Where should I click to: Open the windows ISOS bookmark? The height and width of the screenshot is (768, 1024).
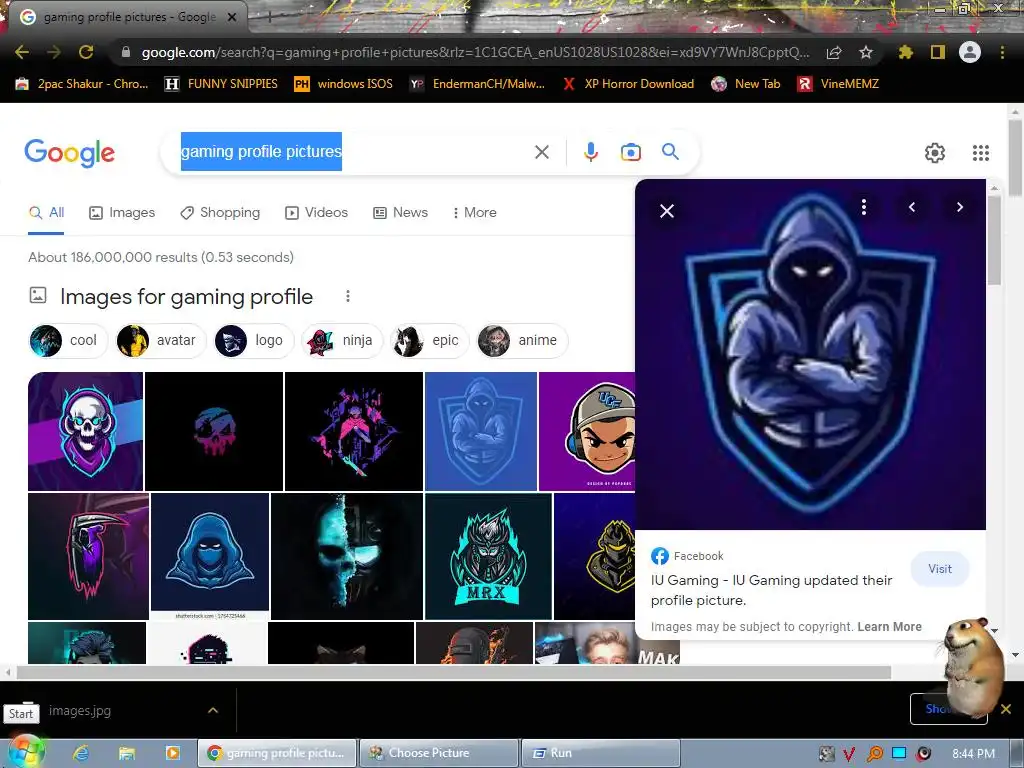tap(344, 84)
